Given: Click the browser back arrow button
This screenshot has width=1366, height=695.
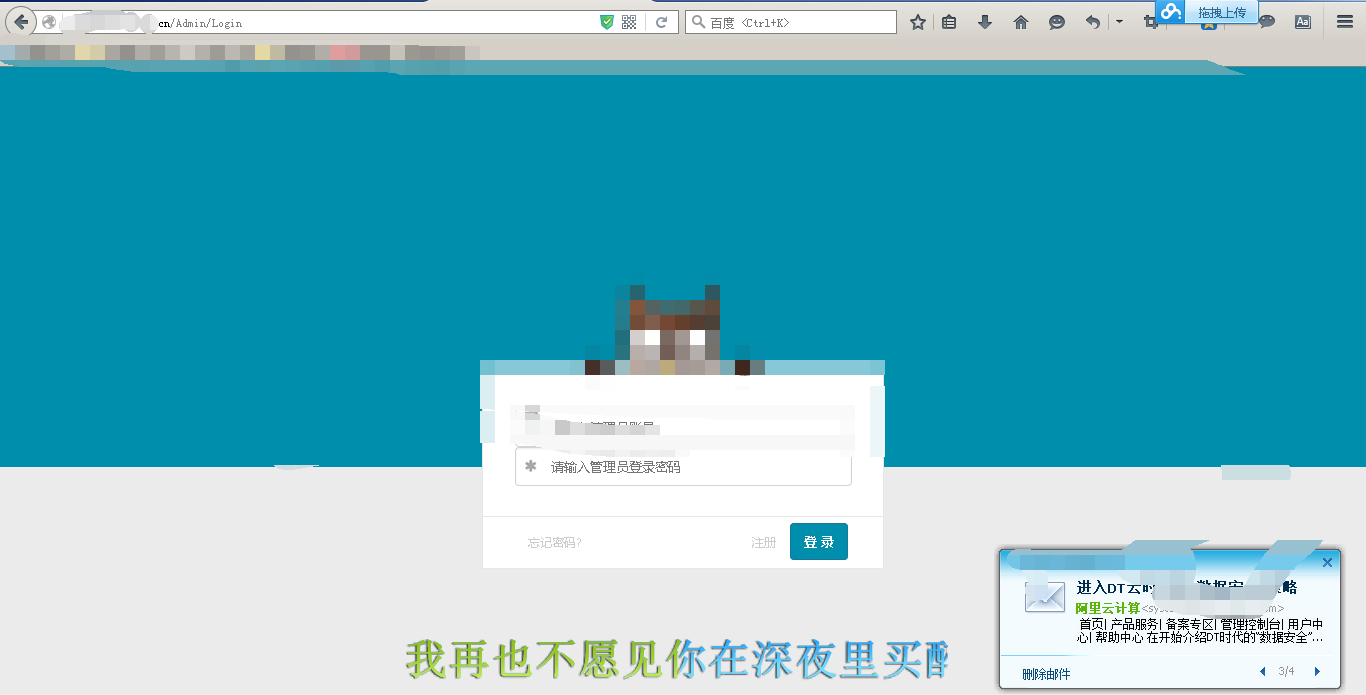Looking at the screenshot, I should pos(20,22).
